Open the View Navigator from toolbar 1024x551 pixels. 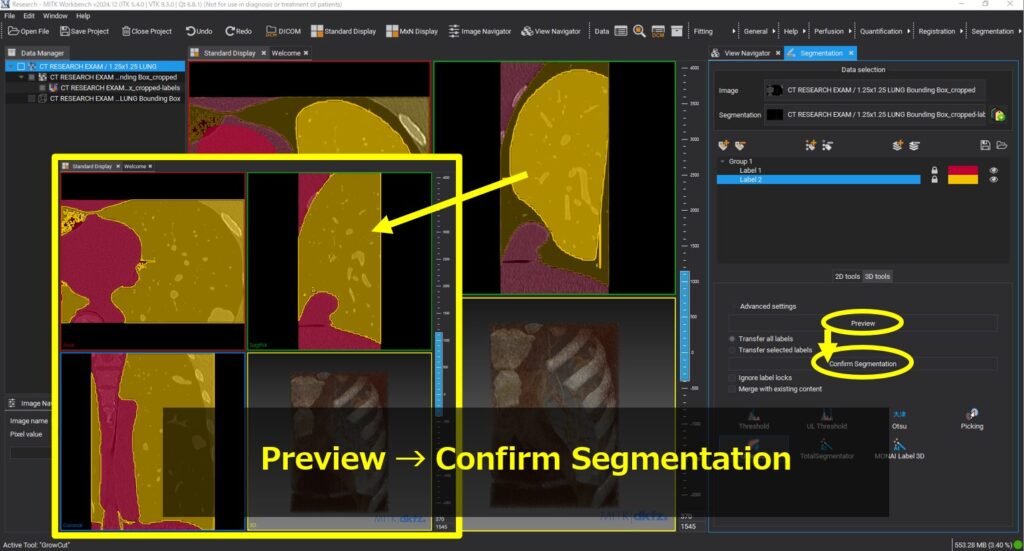551,31
